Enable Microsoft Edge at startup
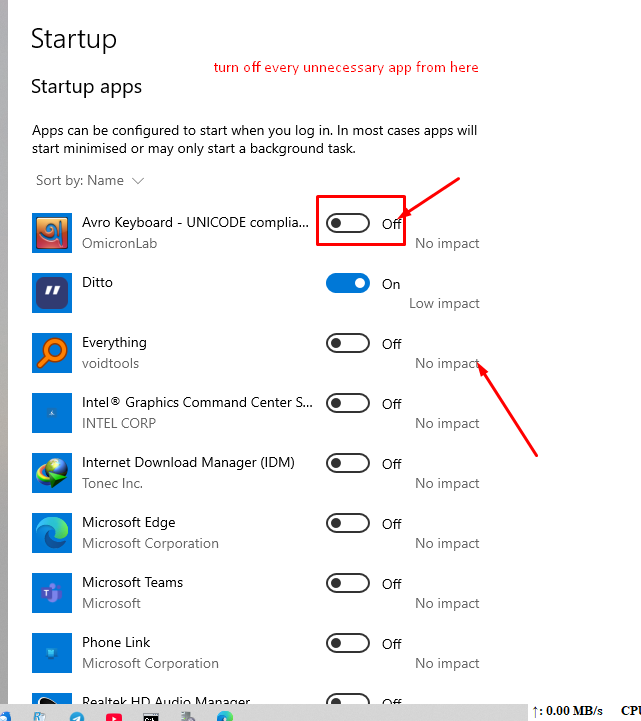 tap(347, 523)
